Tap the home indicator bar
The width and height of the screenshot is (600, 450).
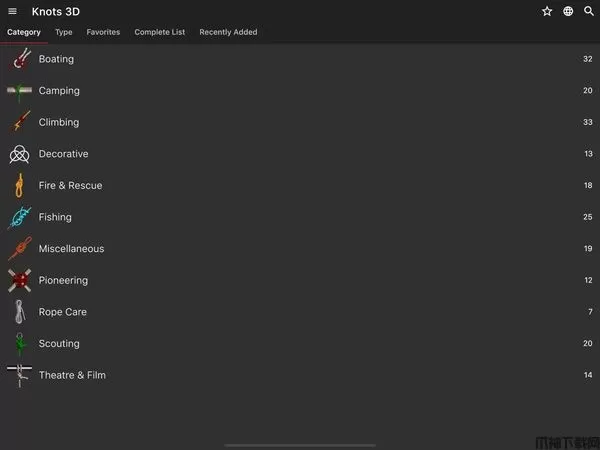coord(300,445)
